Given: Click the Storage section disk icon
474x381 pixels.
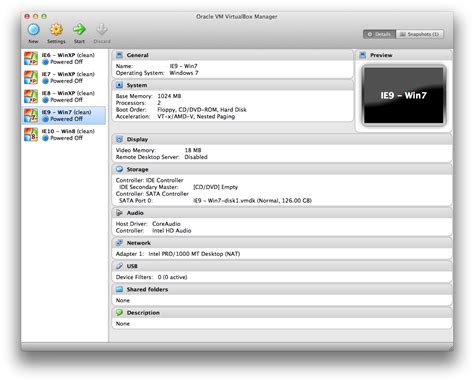Looking at the screenshot, I should click(x=119, y=169).
